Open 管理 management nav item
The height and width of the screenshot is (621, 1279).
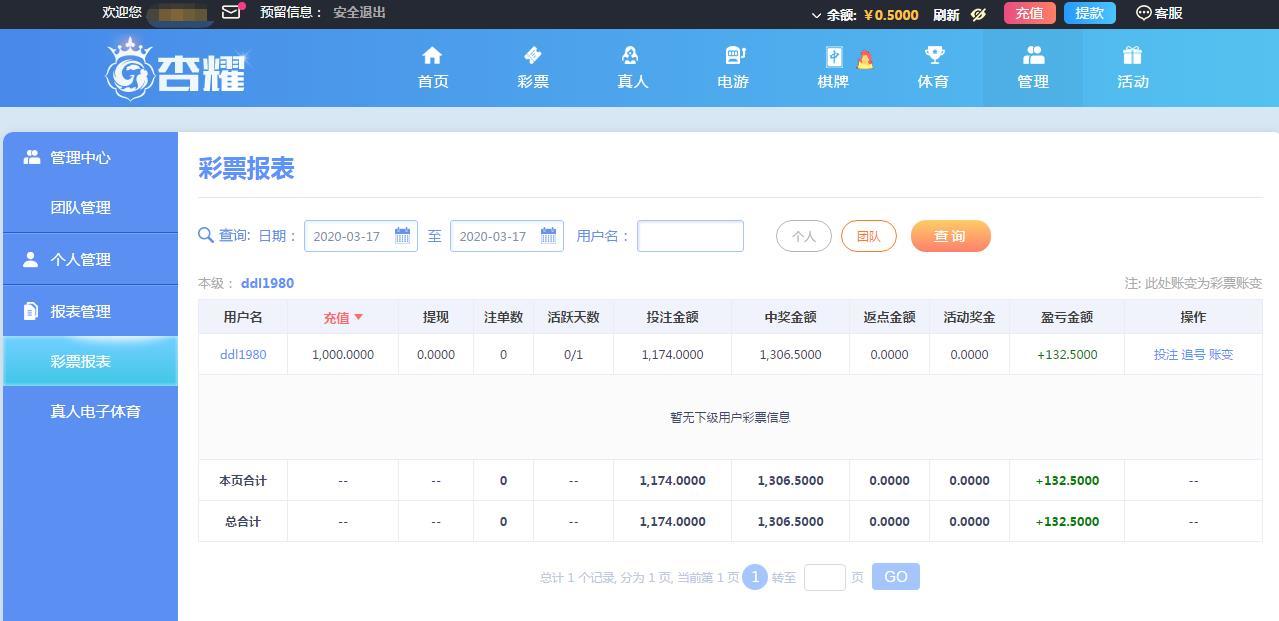pos(1033,68)
